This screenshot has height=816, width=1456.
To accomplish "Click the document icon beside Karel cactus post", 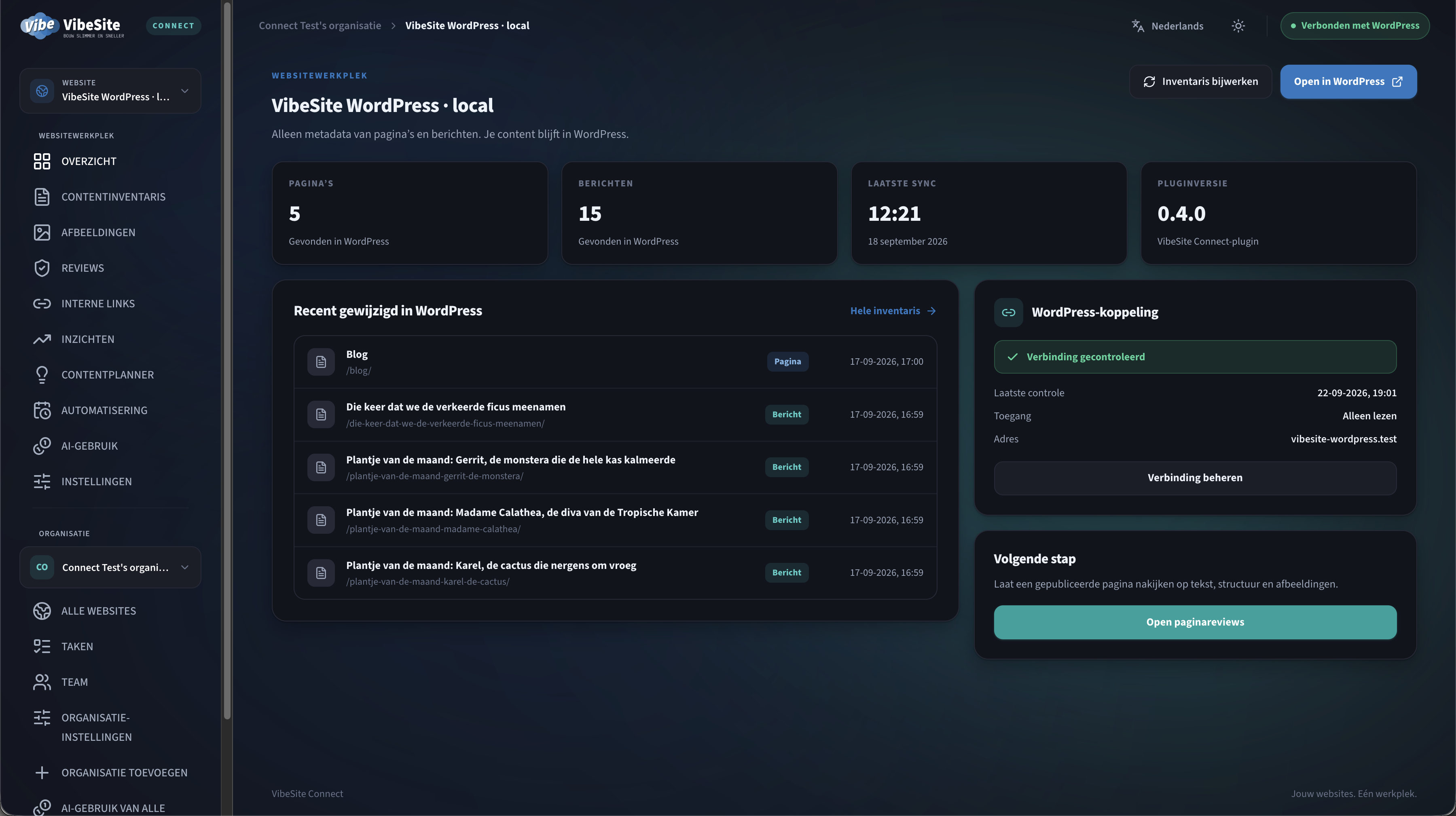I will point(321,573).
